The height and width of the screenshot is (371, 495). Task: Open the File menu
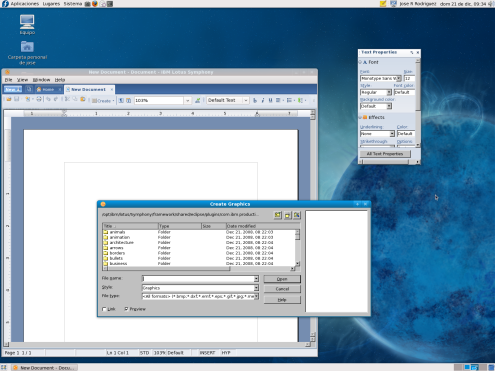coord(8,80)
